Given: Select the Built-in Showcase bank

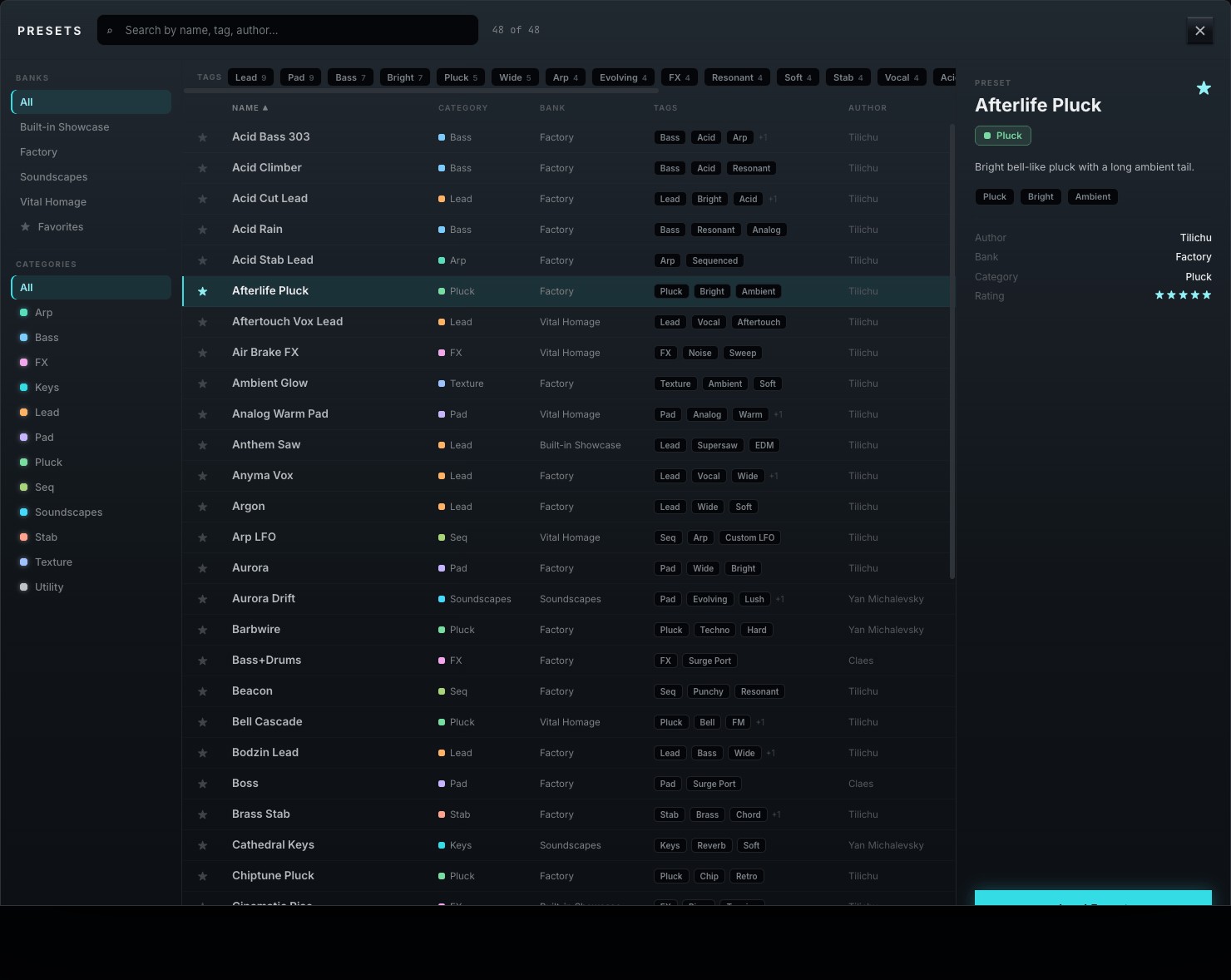Looking at the screenshot, I should tap(91, 127).
